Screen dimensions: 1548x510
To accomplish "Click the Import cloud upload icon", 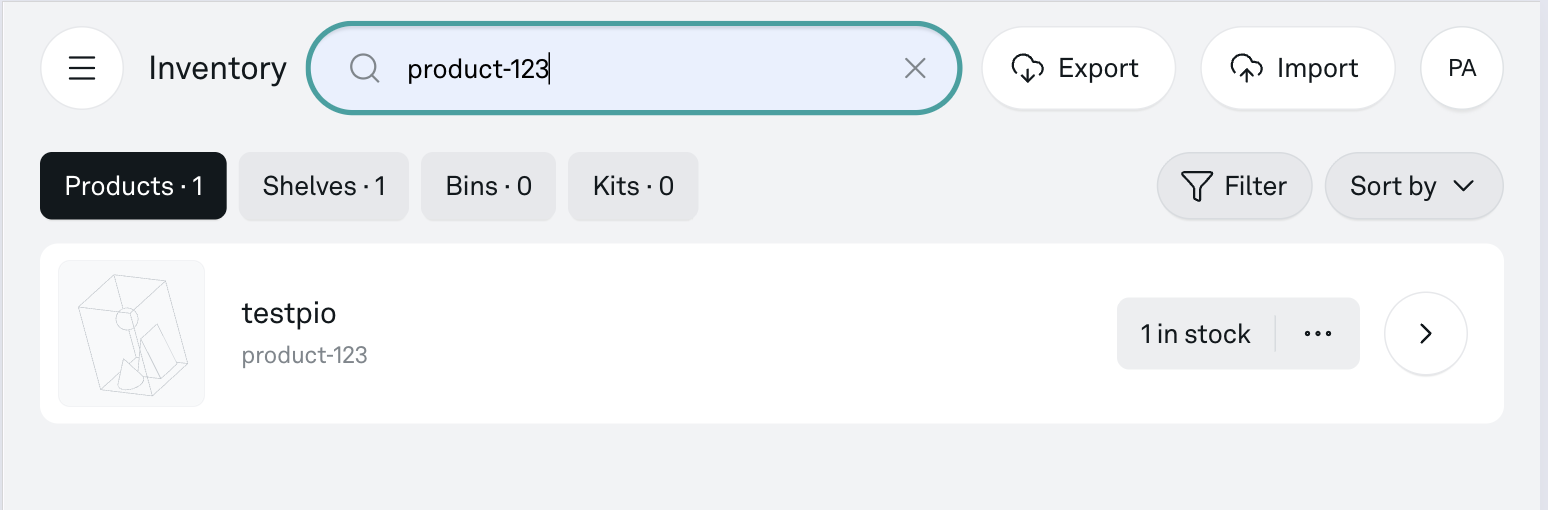I will click(x=1246, y=68).
